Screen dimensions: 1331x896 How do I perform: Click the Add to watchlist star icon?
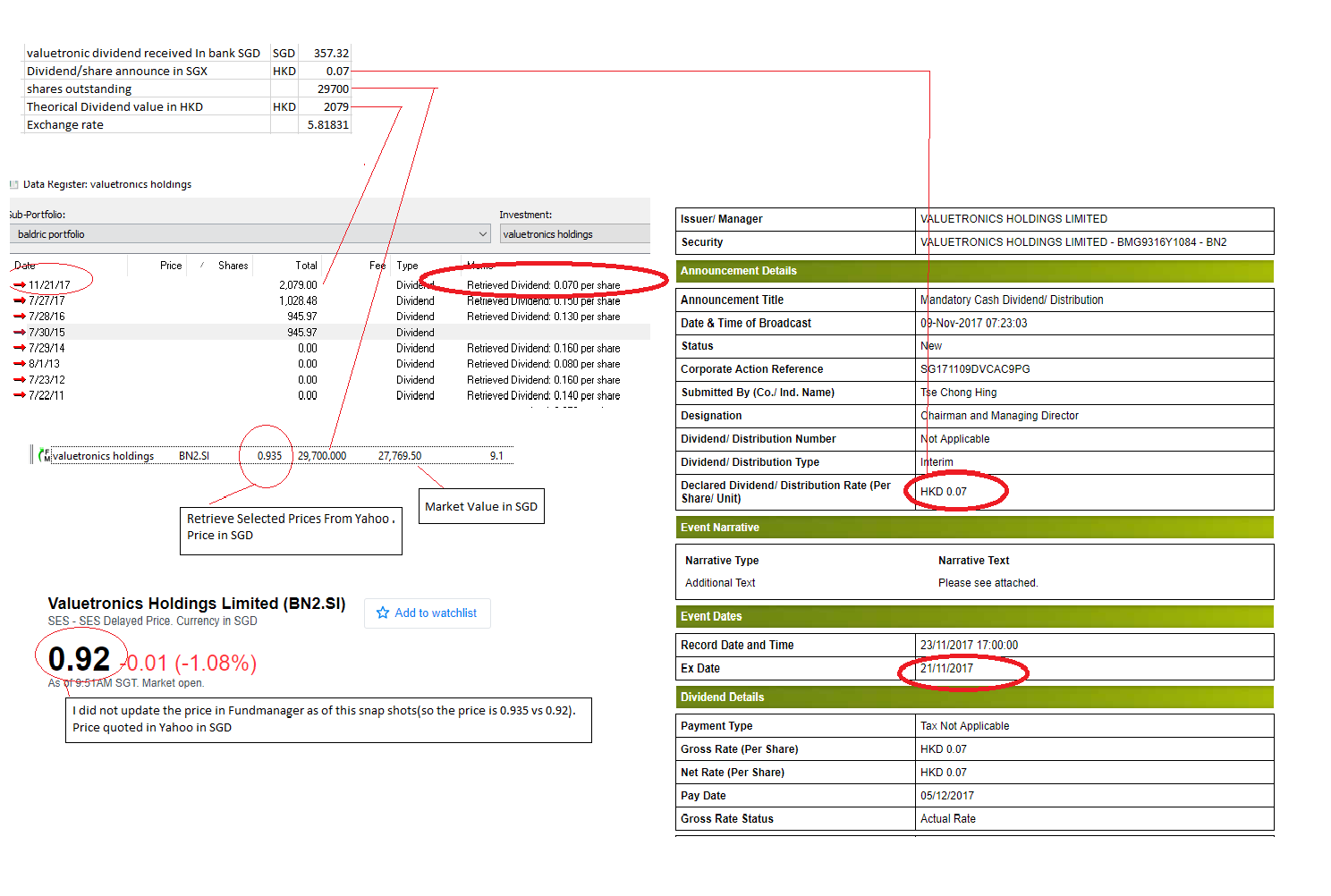point(383,613)
